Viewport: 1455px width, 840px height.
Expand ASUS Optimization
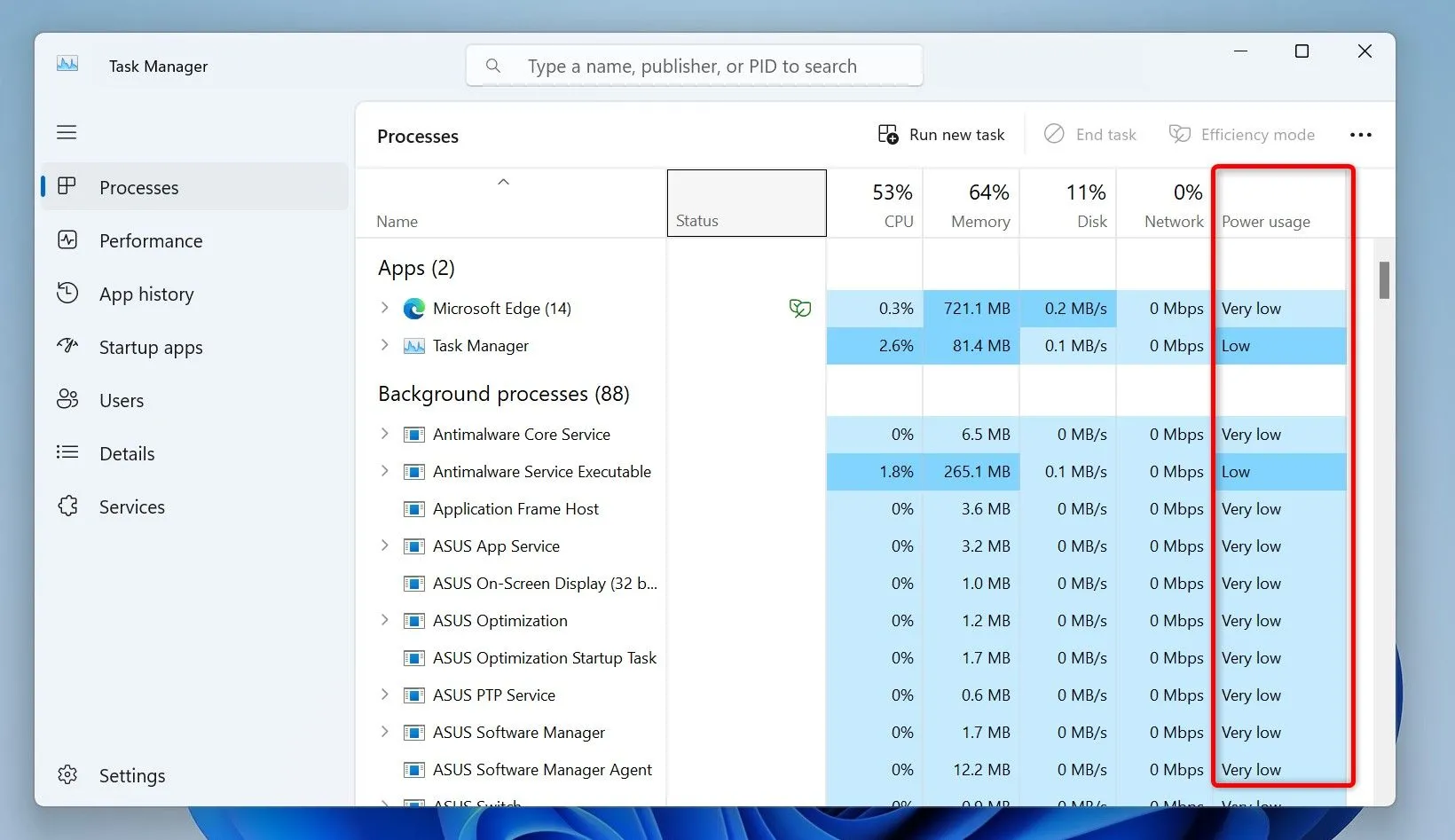pyautogui.click(x=384, y=619)
